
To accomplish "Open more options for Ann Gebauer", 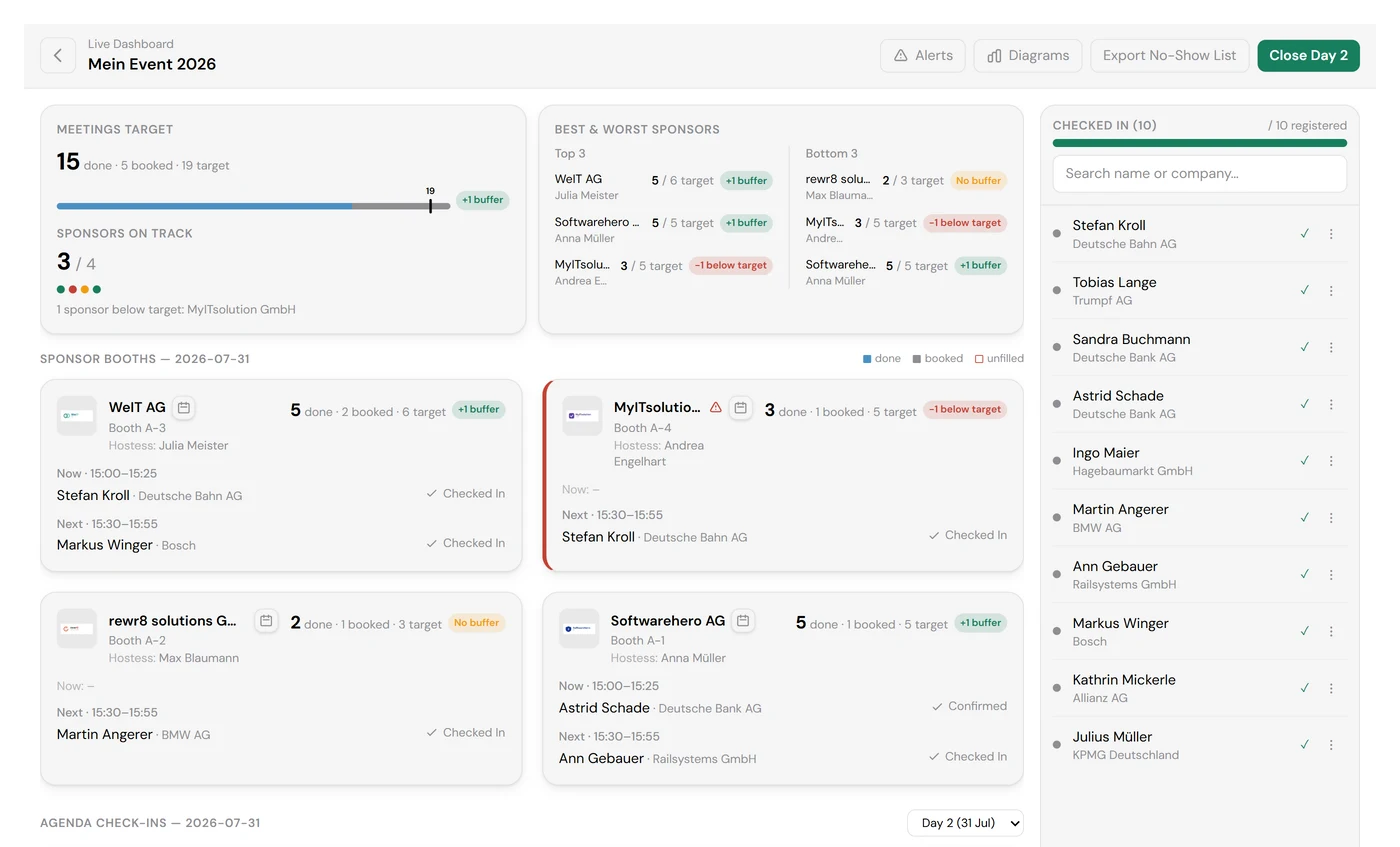I will pos(1331,575).
